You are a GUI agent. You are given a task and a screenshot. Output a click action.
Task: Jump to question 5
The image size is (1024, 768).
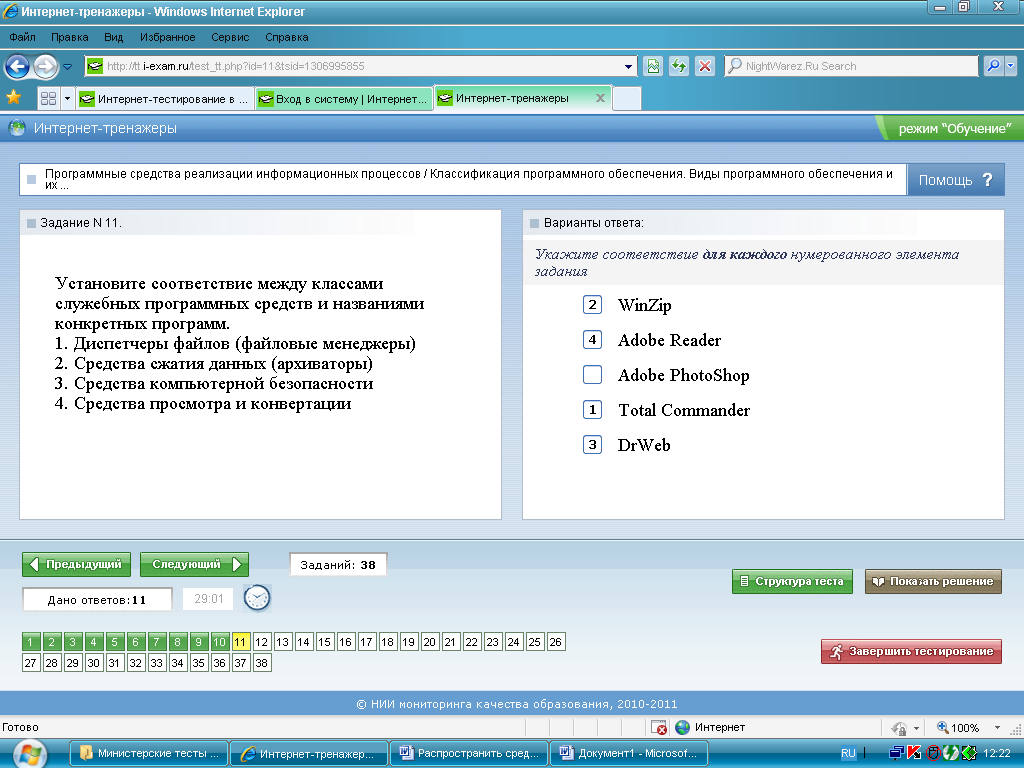(114, 642)
